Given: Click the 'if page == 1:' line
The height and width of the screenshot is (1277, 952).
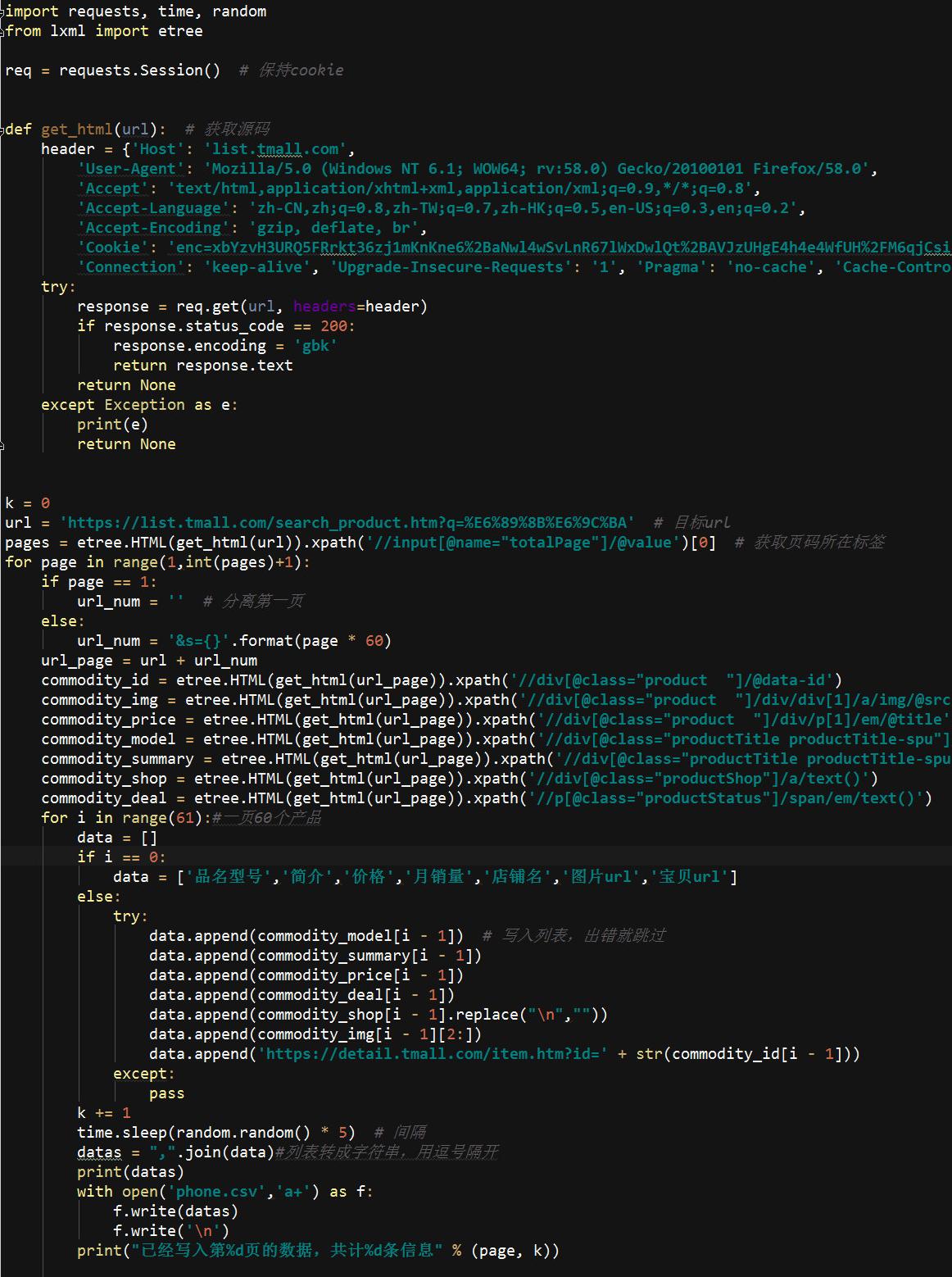Looking at the screenshot, I should (99, 582).
